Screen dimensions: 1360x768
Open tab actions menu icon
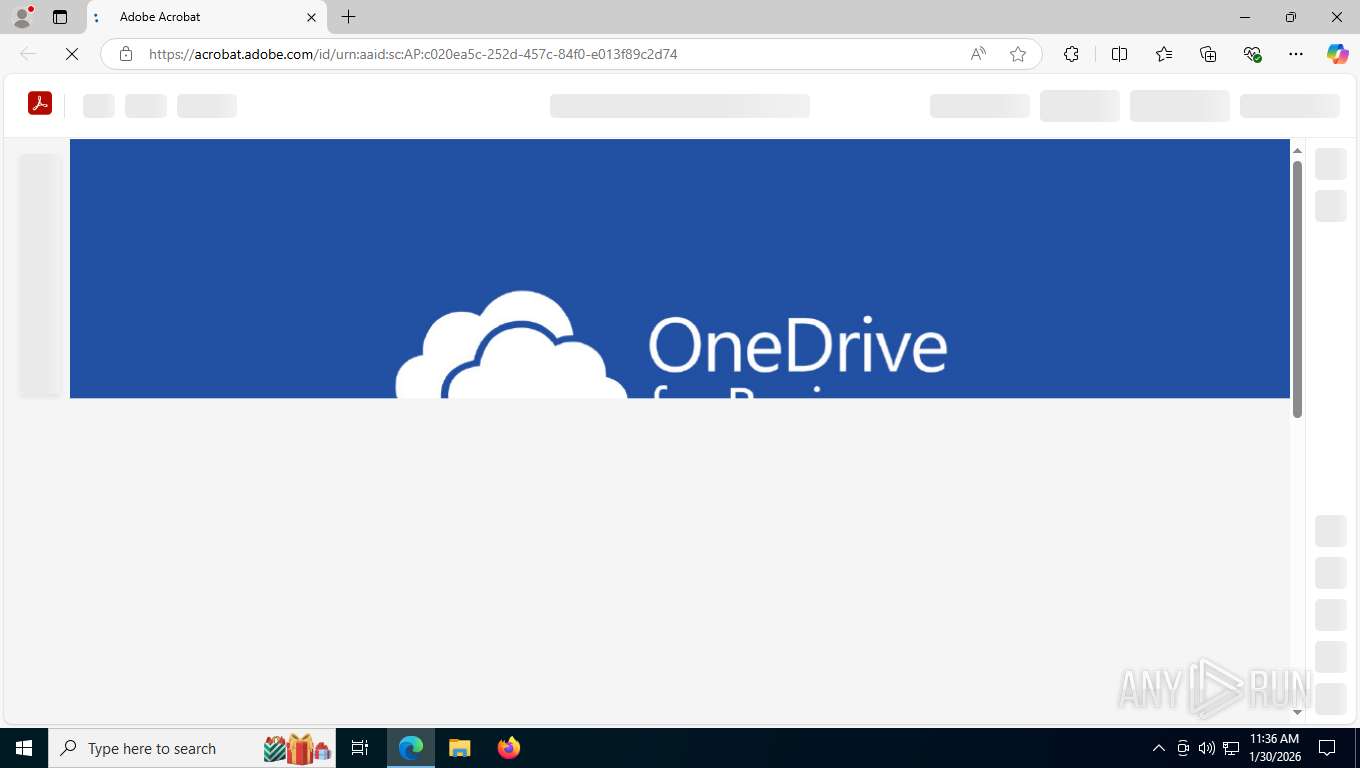tap(60, 17)
